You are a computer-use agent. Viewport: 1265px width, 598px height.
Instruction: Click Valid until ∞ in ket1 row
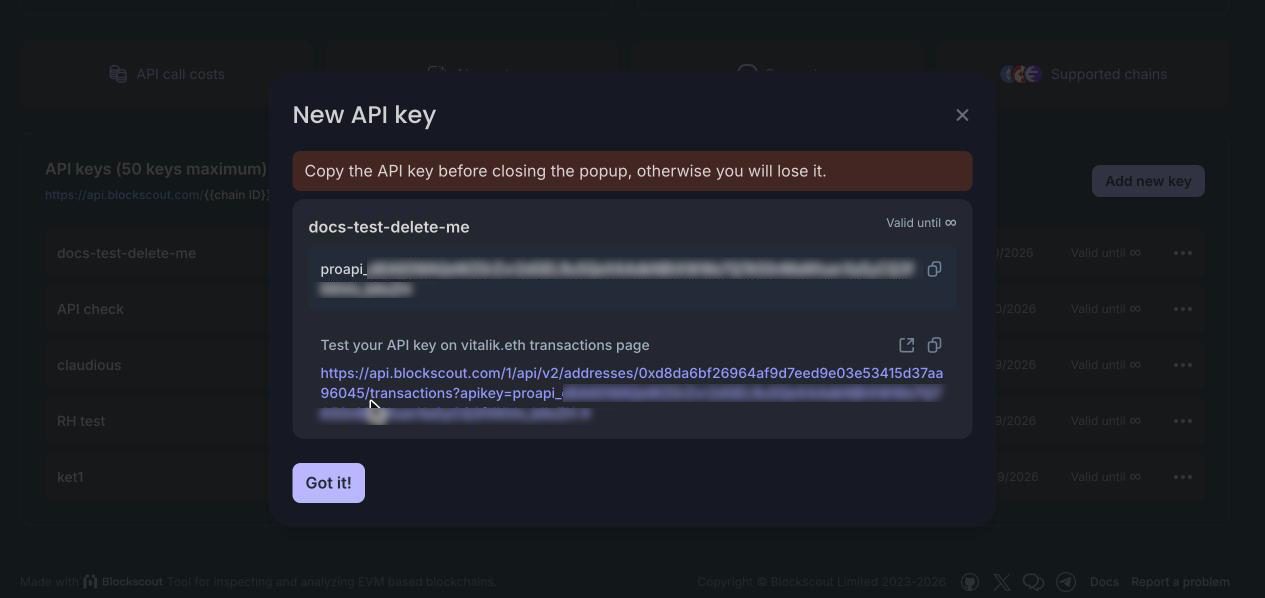point(1105,477)
